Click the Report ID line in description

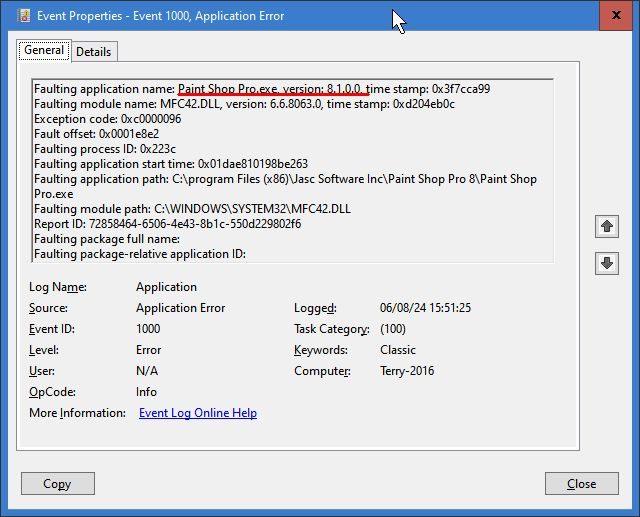[168, 224]
